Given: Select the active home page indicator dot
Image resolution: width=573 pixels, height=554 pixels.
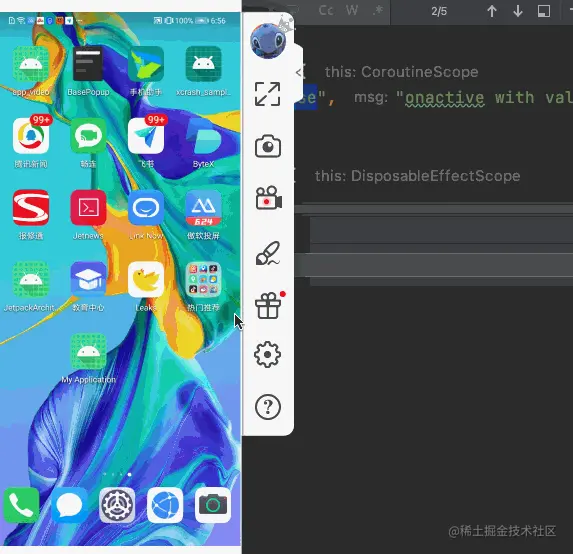Looking at the screenshot, I should tap(129, 474).
